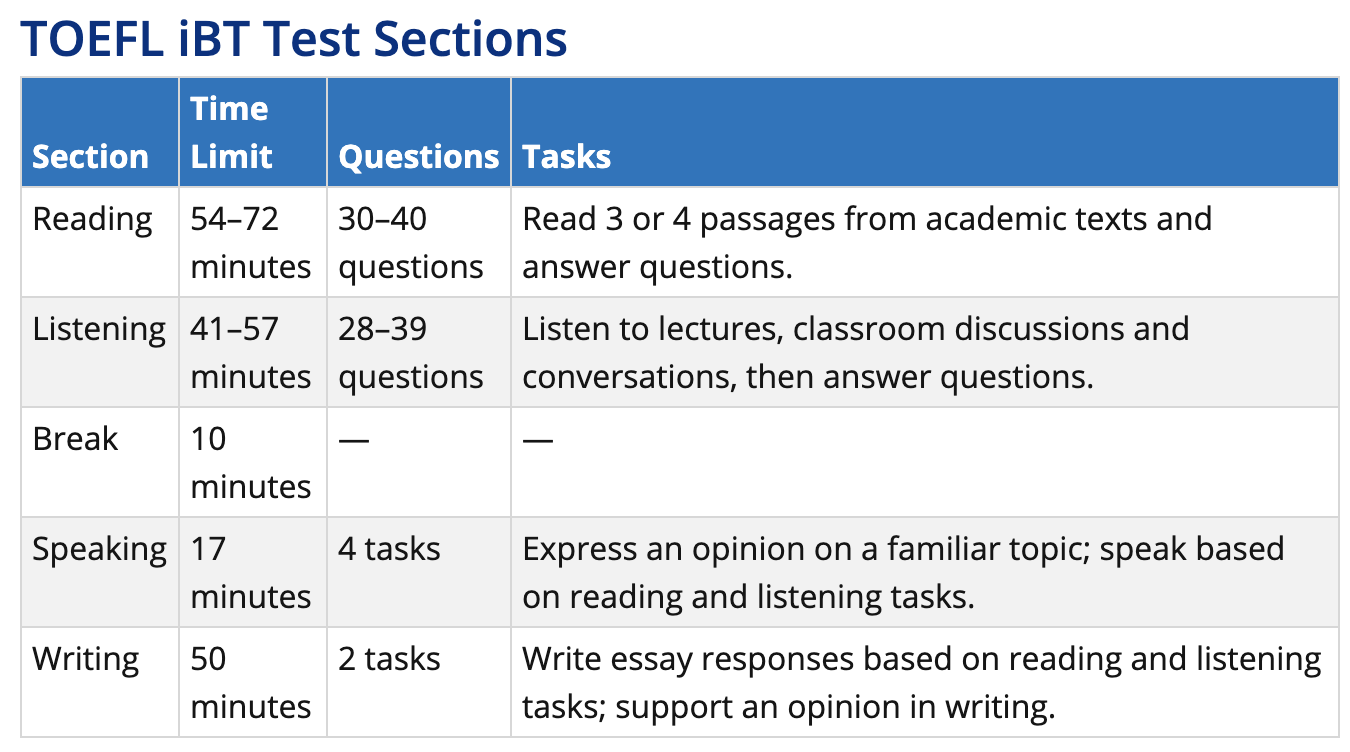This screenshot has width=1350, height=752.
Task: Click the "30–40 questions" cell
Action: point(410,243)
